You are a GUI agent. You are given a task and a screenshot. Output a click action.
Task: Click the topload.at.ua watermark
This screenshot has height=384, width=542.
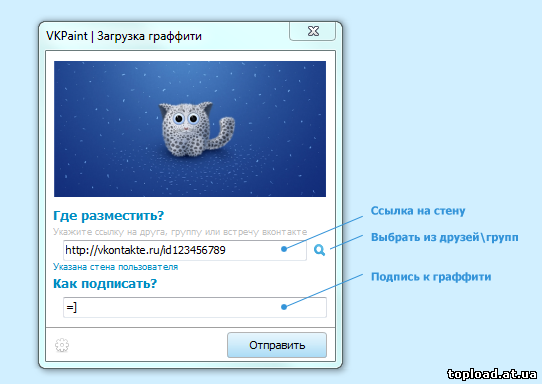492,374
